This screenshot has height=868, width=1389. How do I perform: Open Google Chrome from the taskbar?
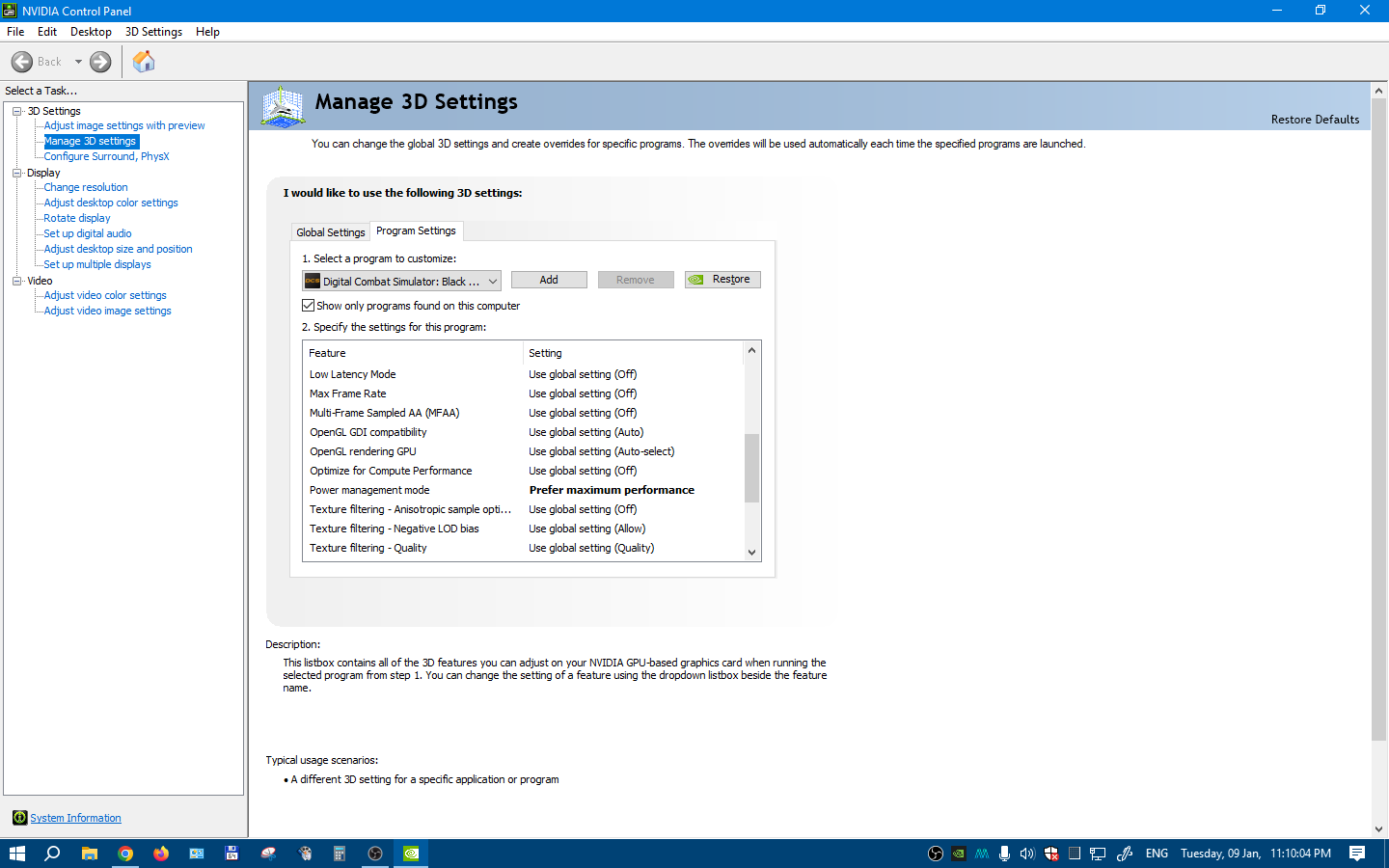click(125, 854)
